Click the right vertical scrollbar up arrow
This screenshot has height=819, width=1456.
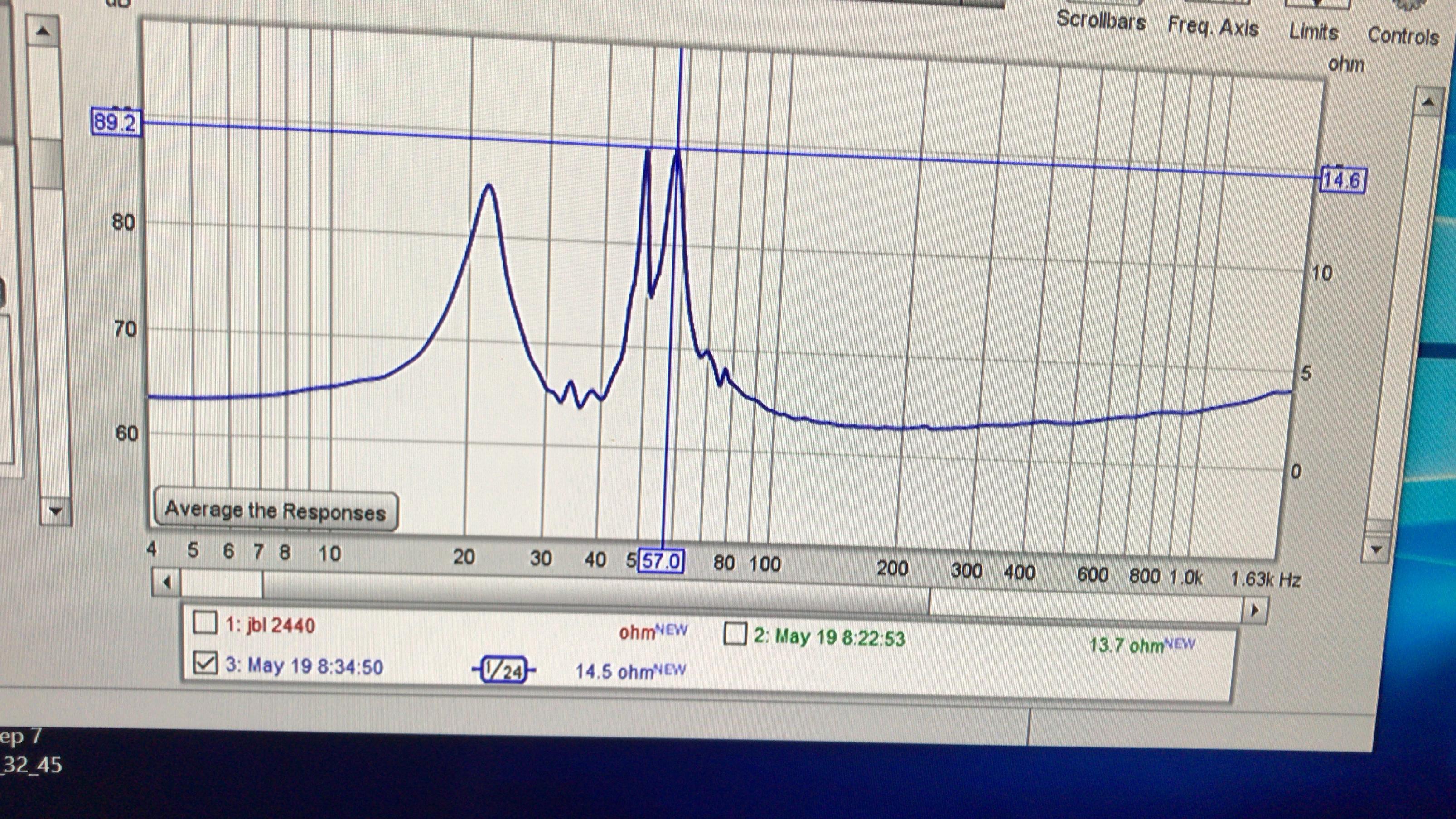[x=1428, y=101]
